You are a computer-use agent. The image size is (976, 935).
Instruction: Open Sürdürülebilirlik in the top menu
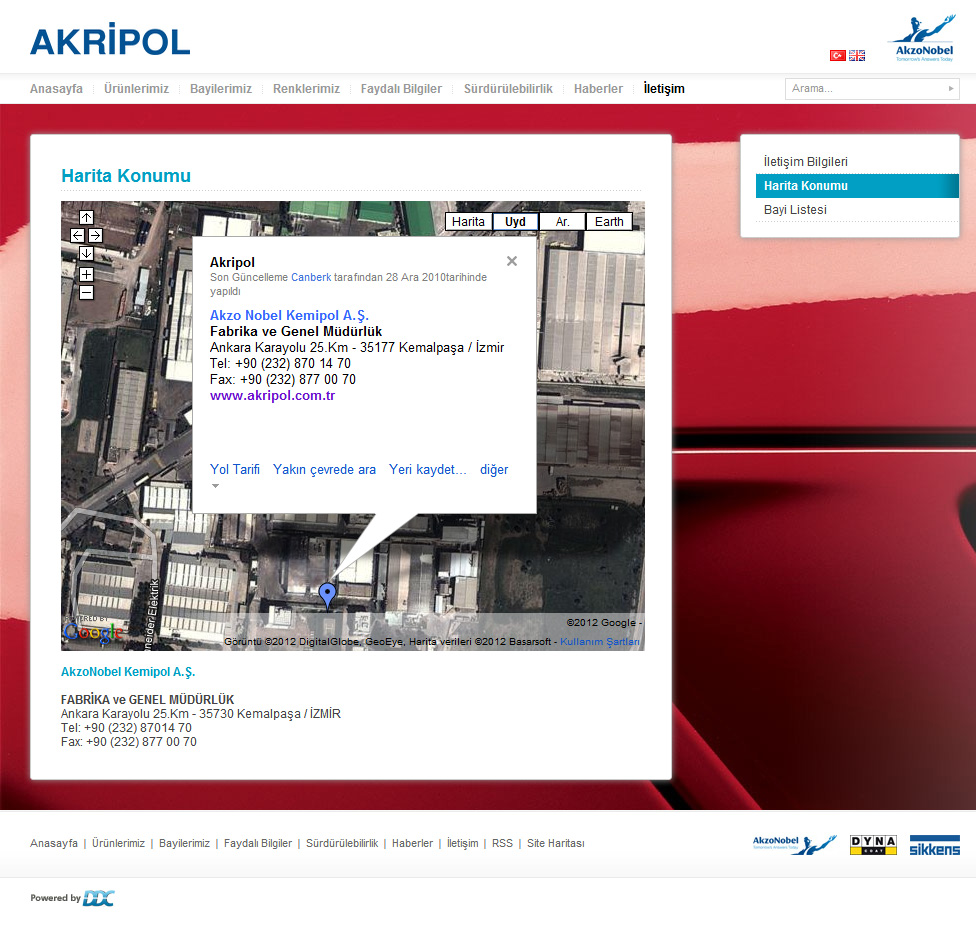point(508,88)
